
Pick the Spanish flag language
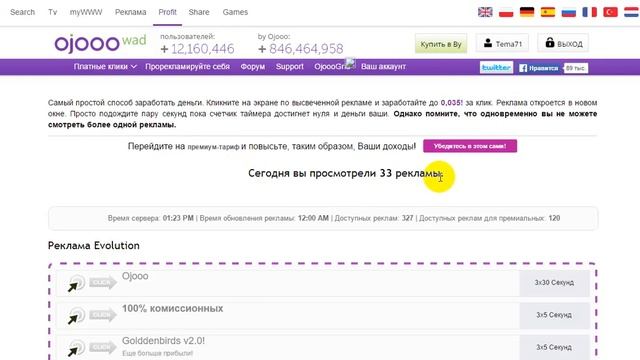click(x=548, y=12)
